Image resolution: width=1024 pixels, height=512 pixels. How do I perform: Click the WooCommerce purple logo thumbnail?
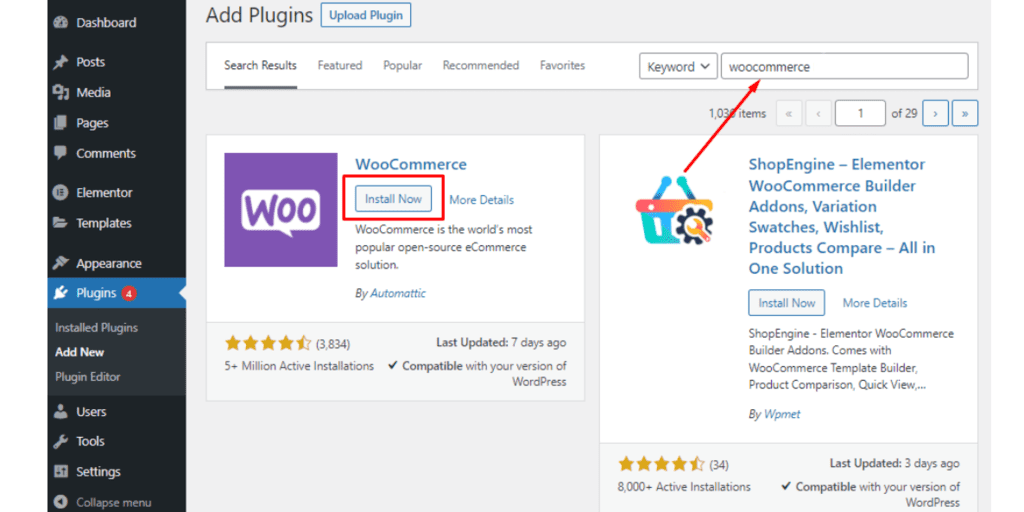[281, 210]
